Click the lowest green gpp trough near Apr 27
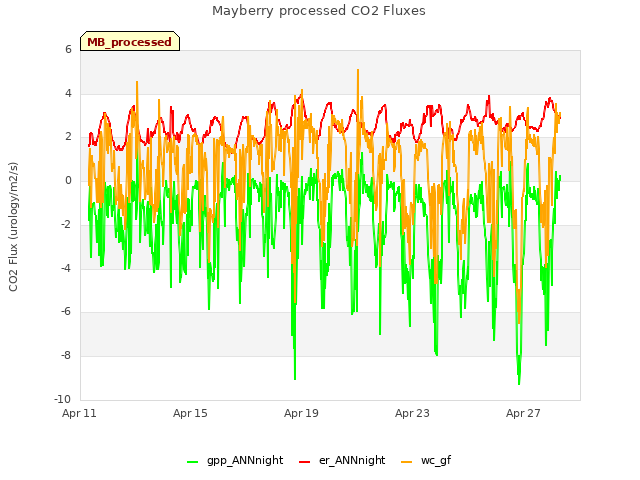The height and width of the screenshot is (480, 640). 519,383
